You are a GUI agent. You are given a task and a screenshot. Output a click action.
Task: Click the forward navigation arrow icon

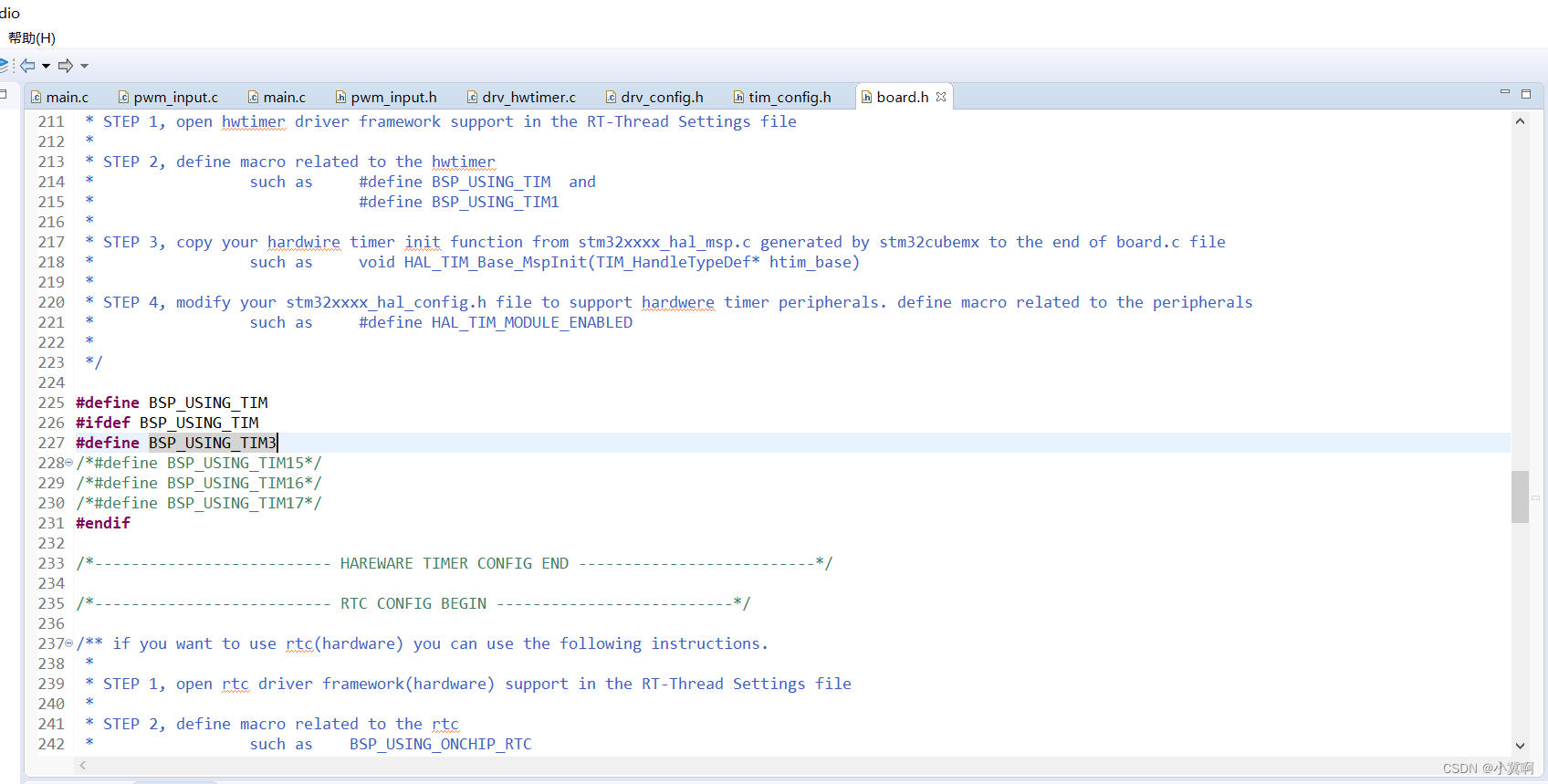click(66, 66)
